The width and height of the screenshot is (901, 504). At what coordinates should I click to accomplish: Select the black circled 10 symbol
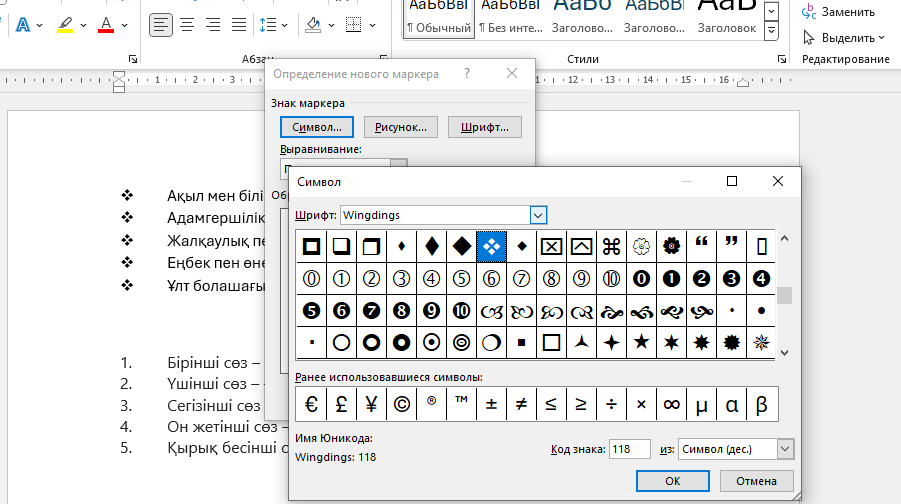click(x=461, y=311)
